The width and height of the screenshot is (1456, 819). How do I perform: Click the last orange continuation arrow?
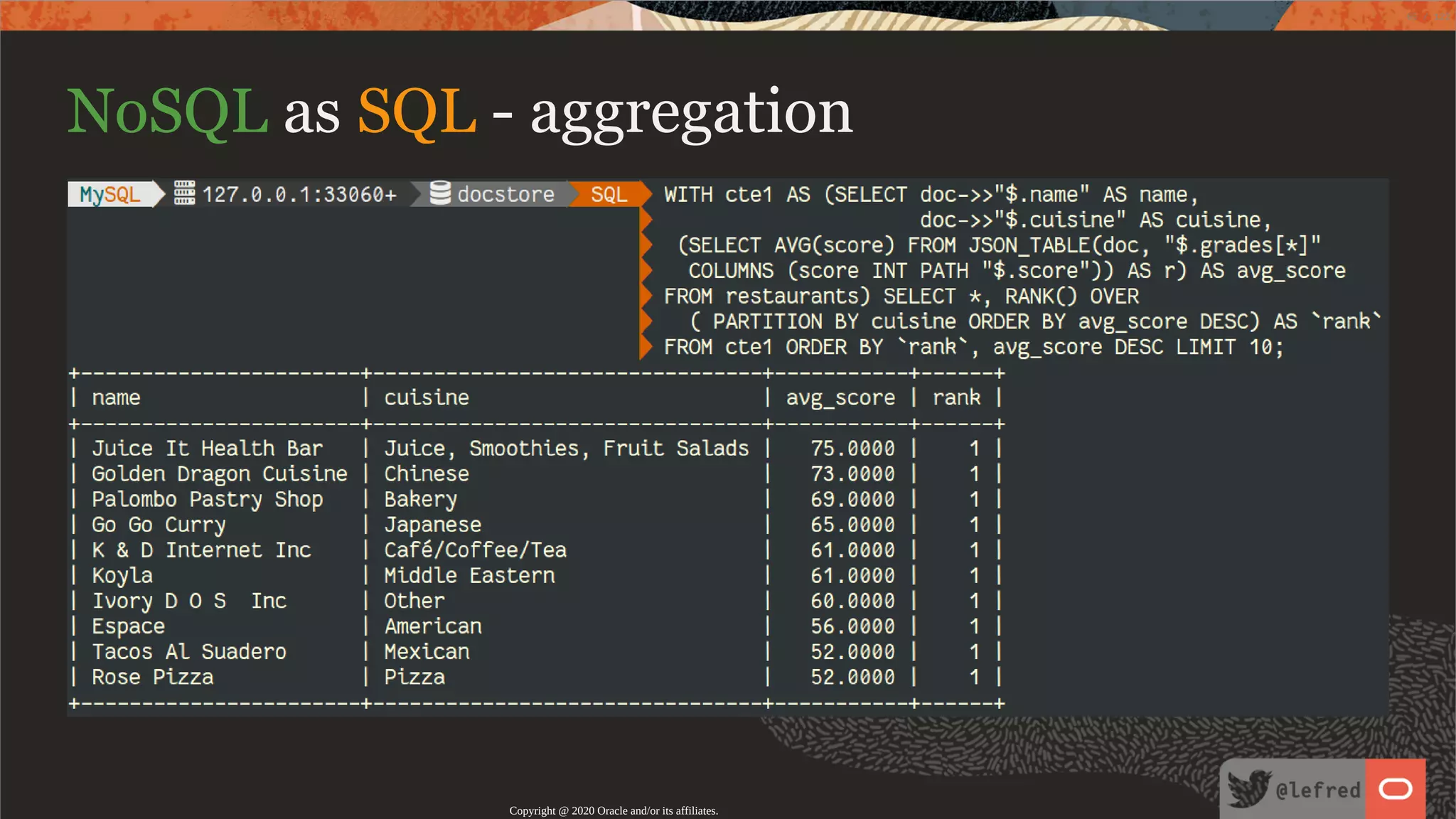point(646,347)
